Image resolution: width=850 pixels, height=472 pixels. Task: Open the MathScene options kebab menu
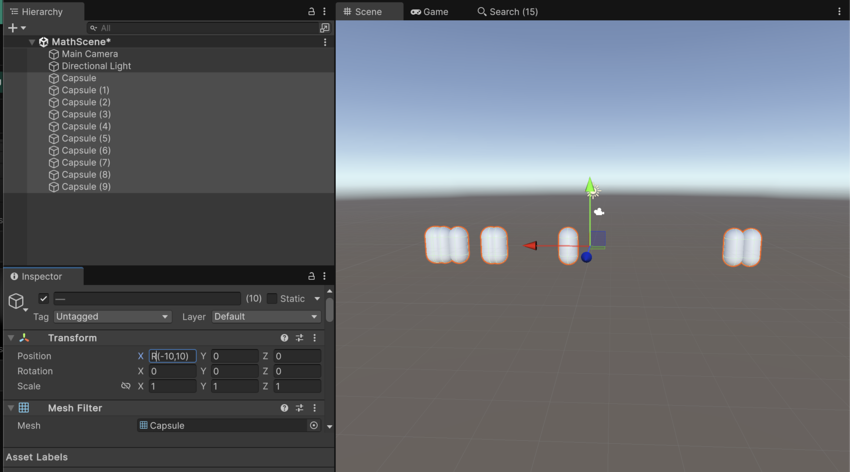click(x=325, y=42)
